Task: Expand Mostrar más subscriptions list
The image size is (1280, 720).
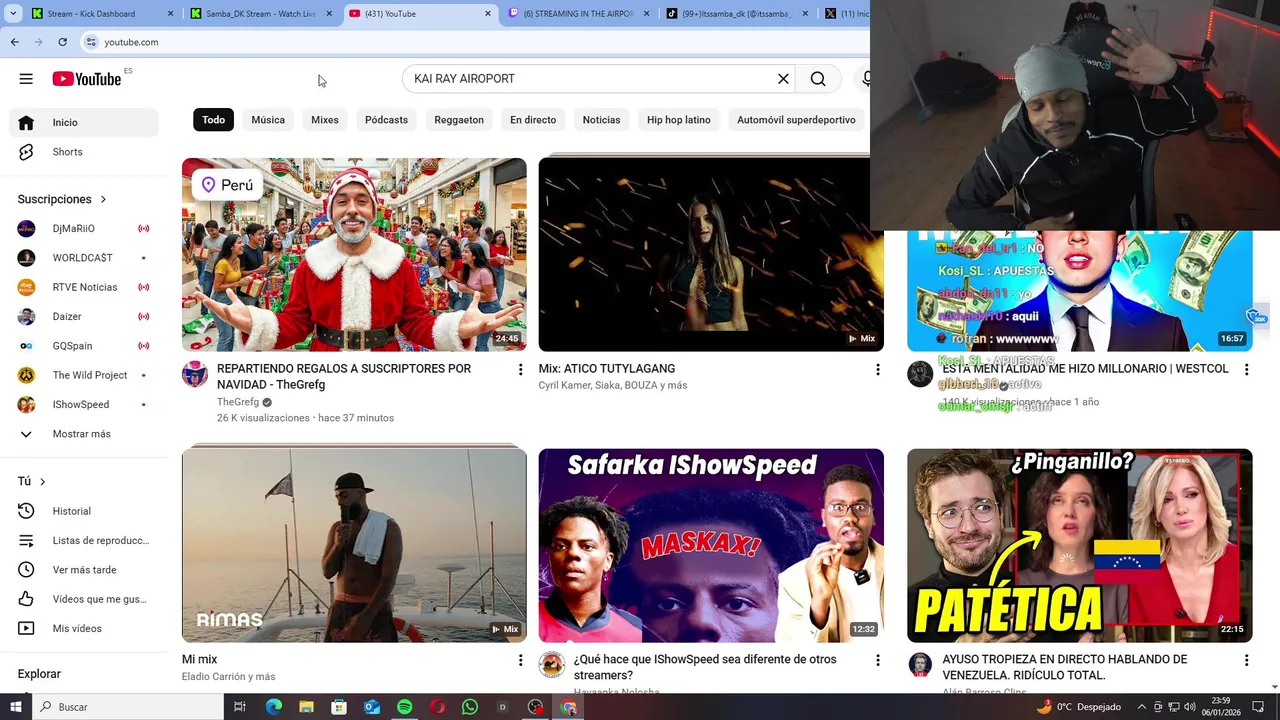Action: 84,434
